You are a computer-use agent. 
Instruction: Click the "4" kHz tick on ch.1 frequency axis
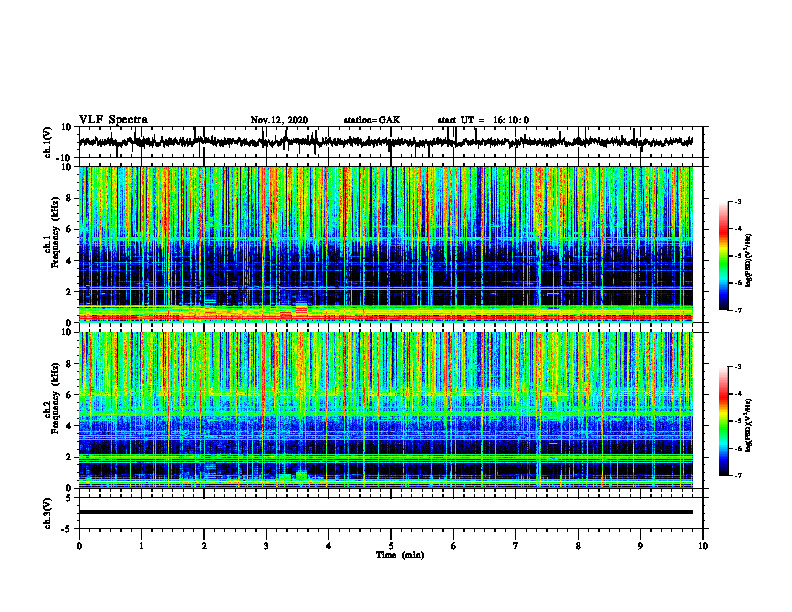point(69,261)
